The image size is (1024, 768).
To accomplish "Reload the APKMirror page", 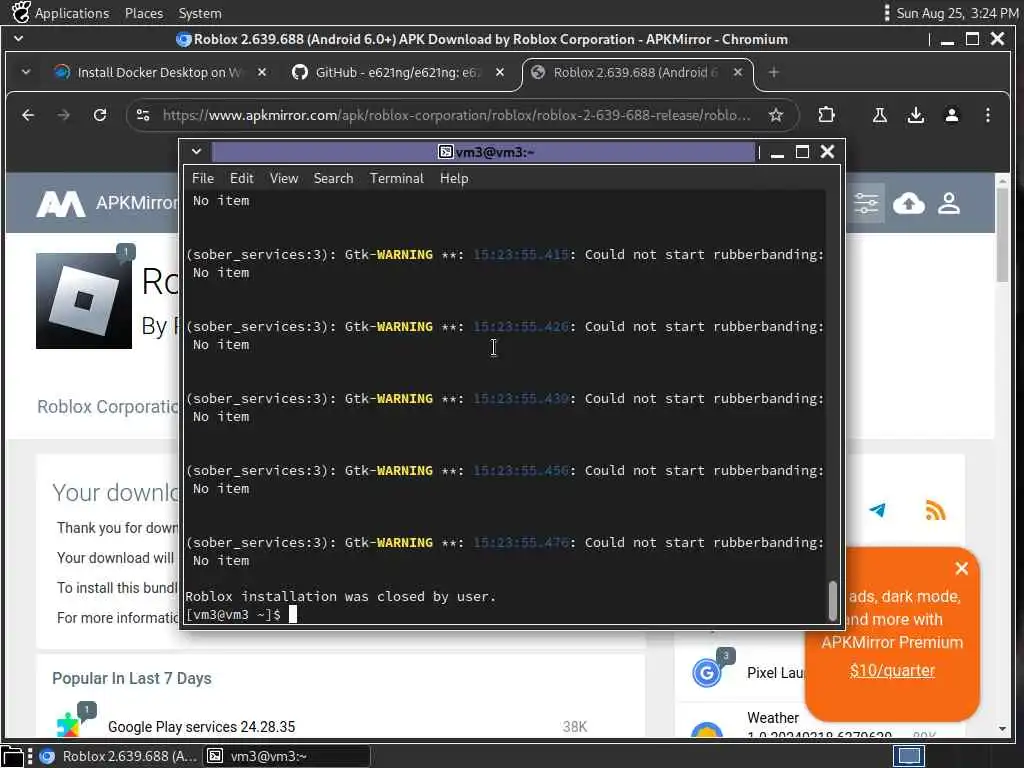I will pyautogui.click(x=100, y=115).
